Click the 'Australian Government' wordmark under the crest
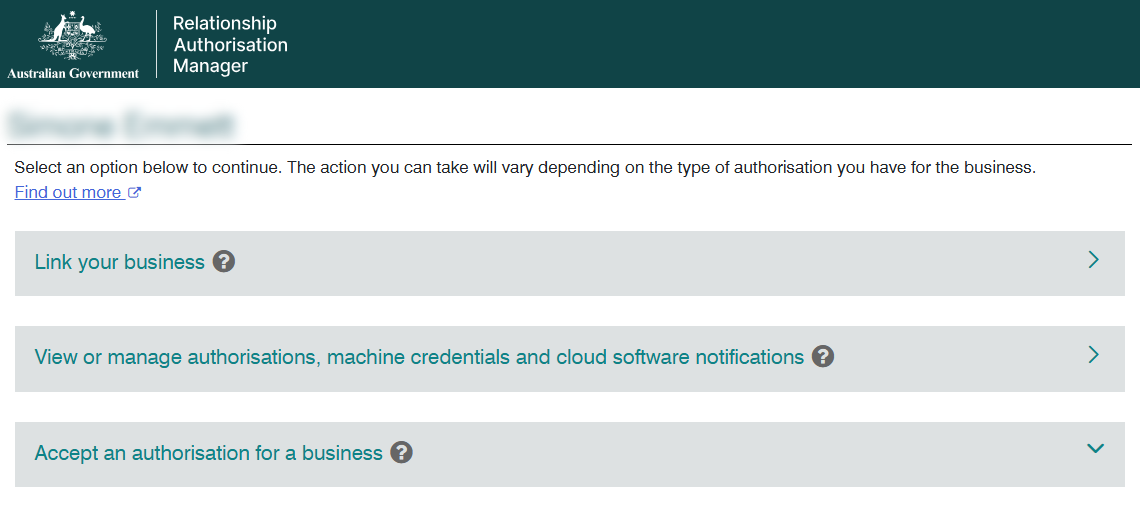This screenshot has width=1140, height=510. pyautogui.click(x=73, y=73)
